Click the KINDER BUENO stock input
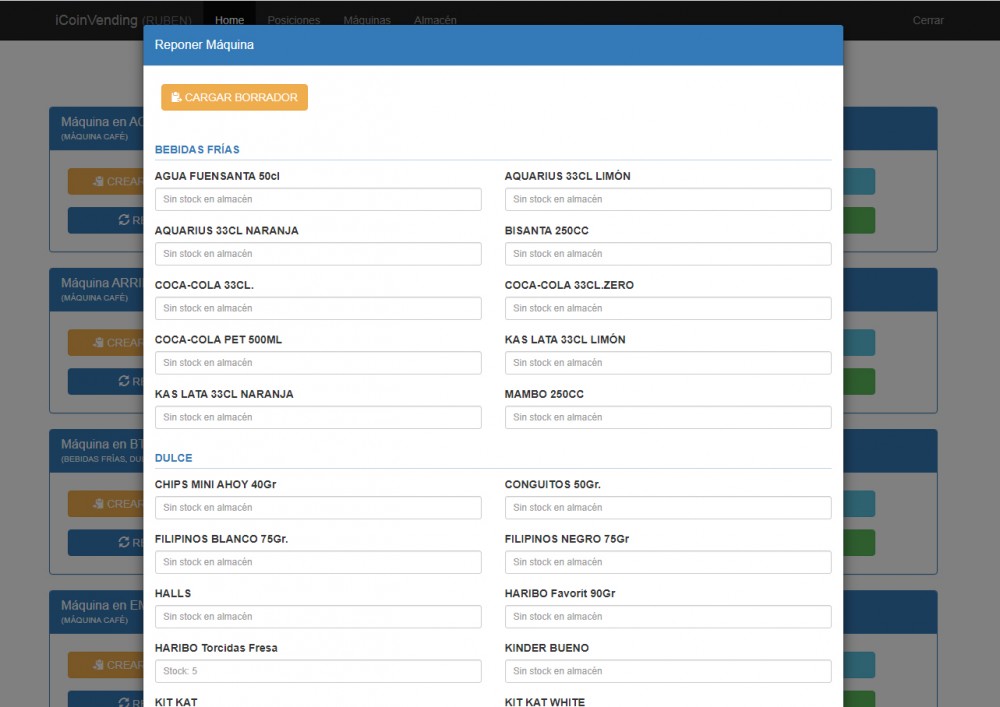The image size is (1000, 707). pyautogui.click(x=667, y=671)
